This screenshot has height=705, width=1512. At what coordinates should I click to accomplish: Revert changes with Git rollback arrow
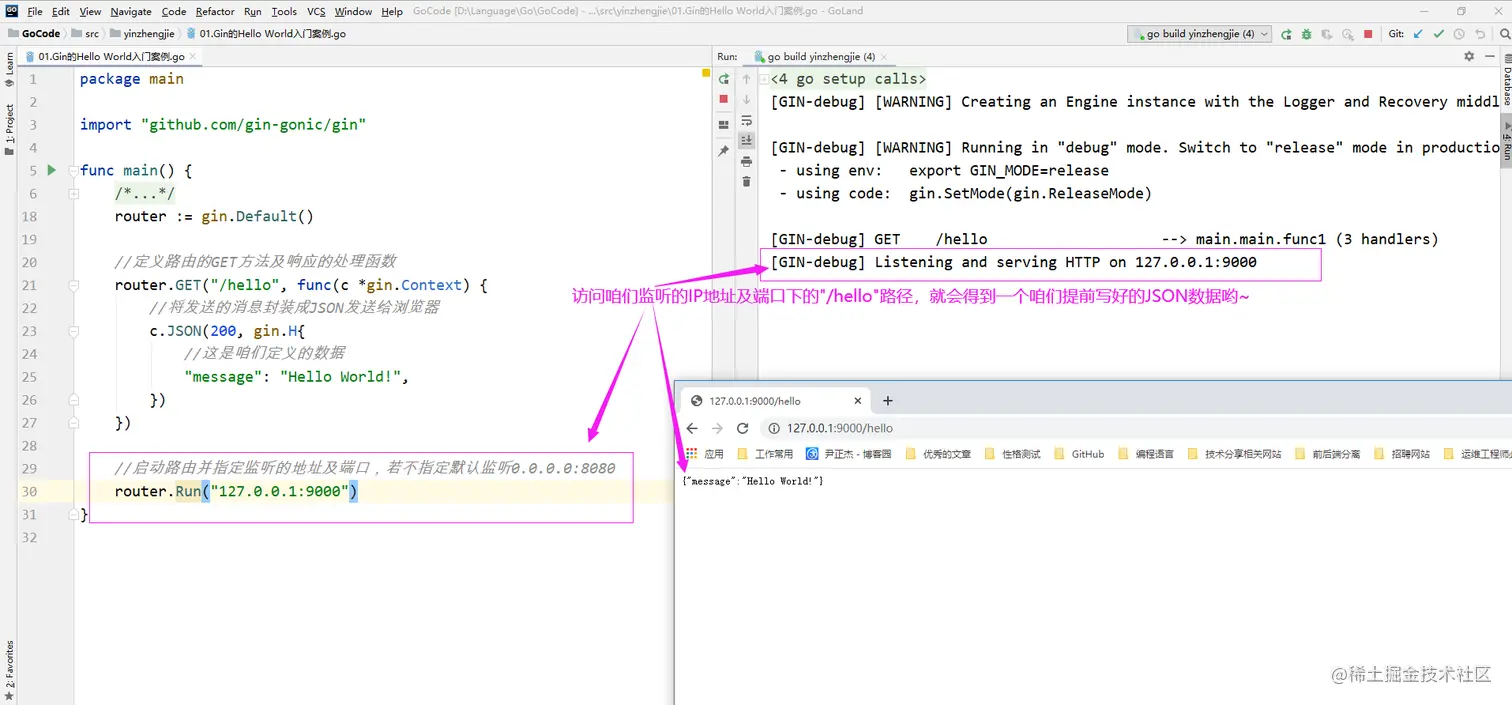1480,34
